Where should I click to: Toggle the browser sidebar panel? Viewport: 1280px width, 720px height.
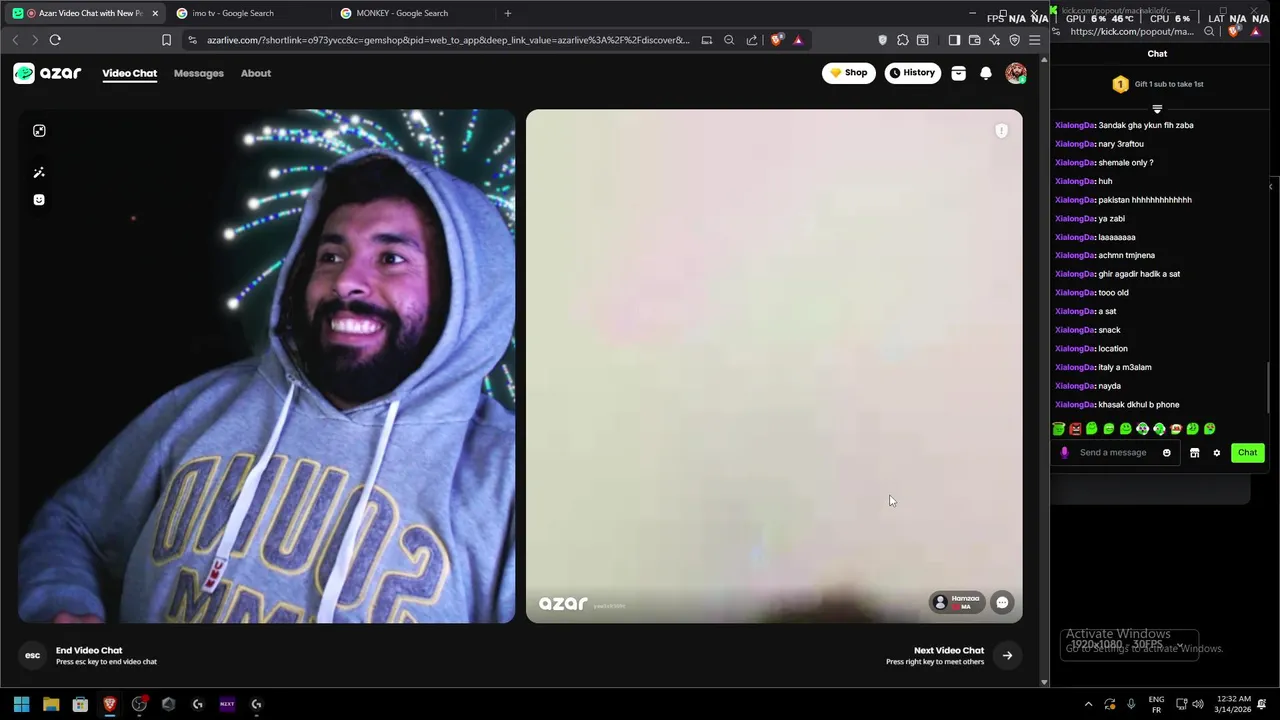(954, 40)
